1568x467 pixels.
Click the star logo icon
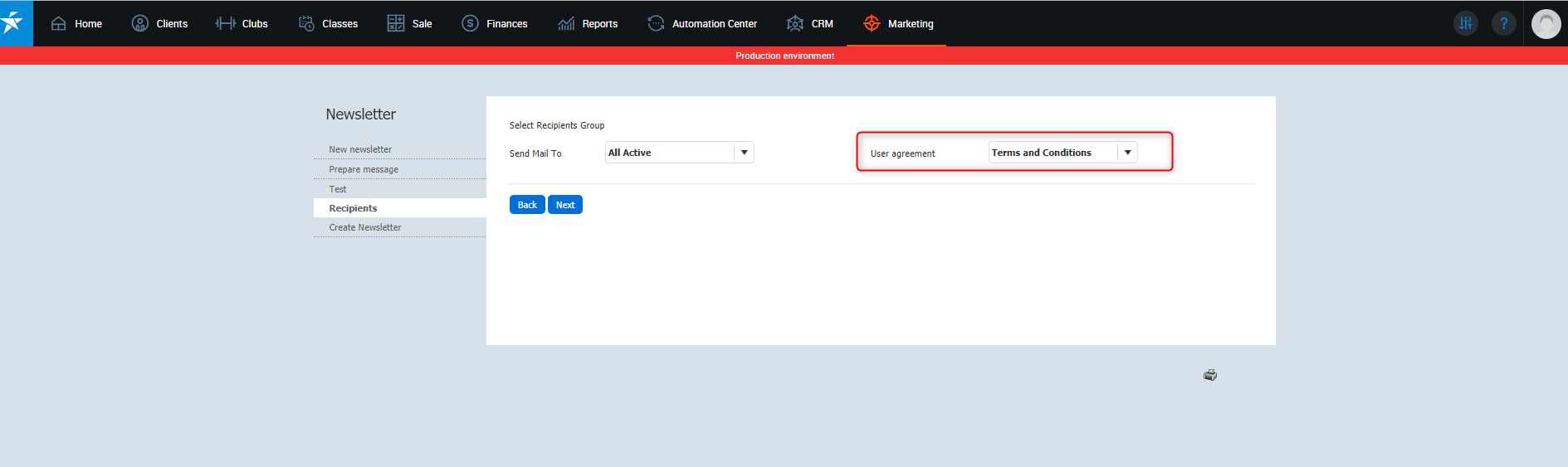click(14, 22)
